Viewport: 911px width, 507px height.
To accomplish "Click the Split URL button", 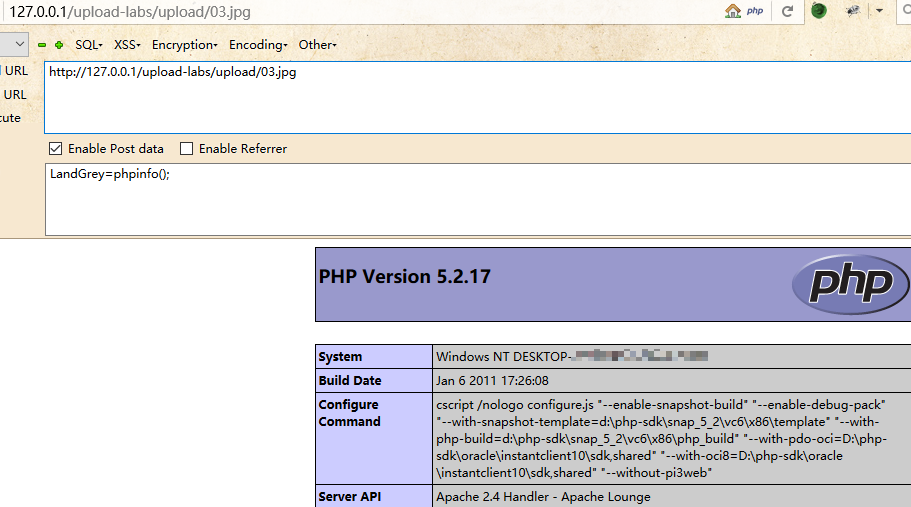I will point(14,94).
